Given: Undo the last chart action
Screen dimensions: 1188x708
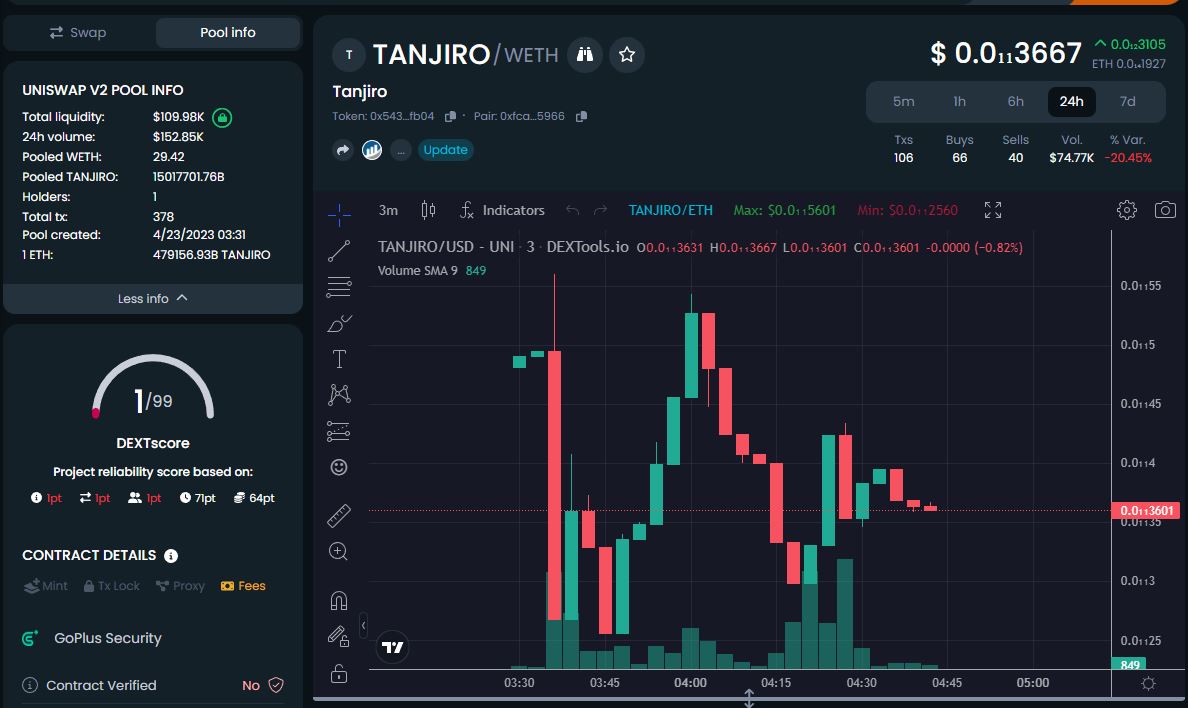Looking at the screenshot, I should 573,210.
